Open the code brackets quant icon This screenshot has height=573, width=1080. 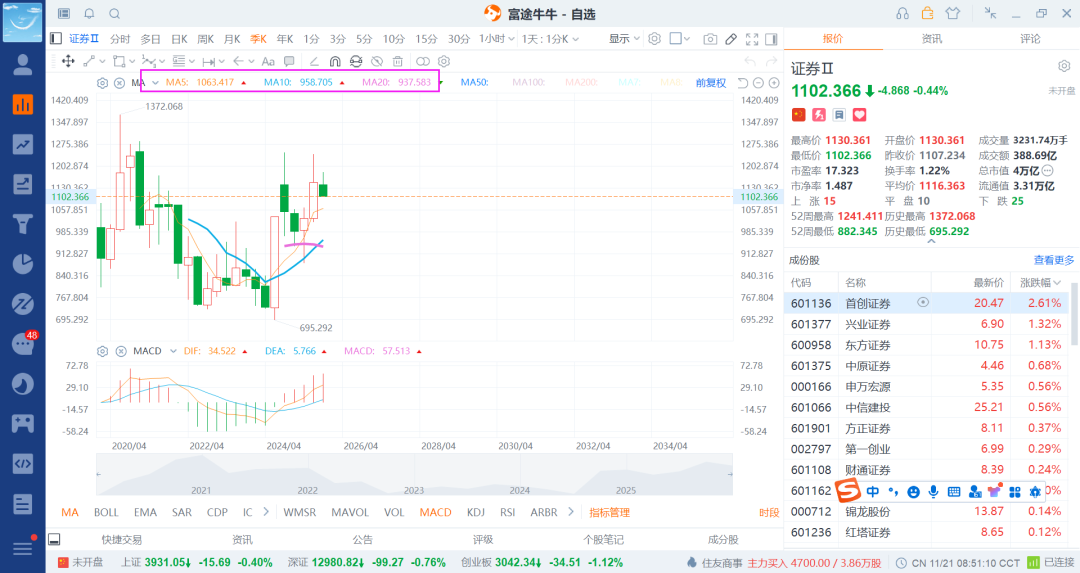[x=23, y=463]
